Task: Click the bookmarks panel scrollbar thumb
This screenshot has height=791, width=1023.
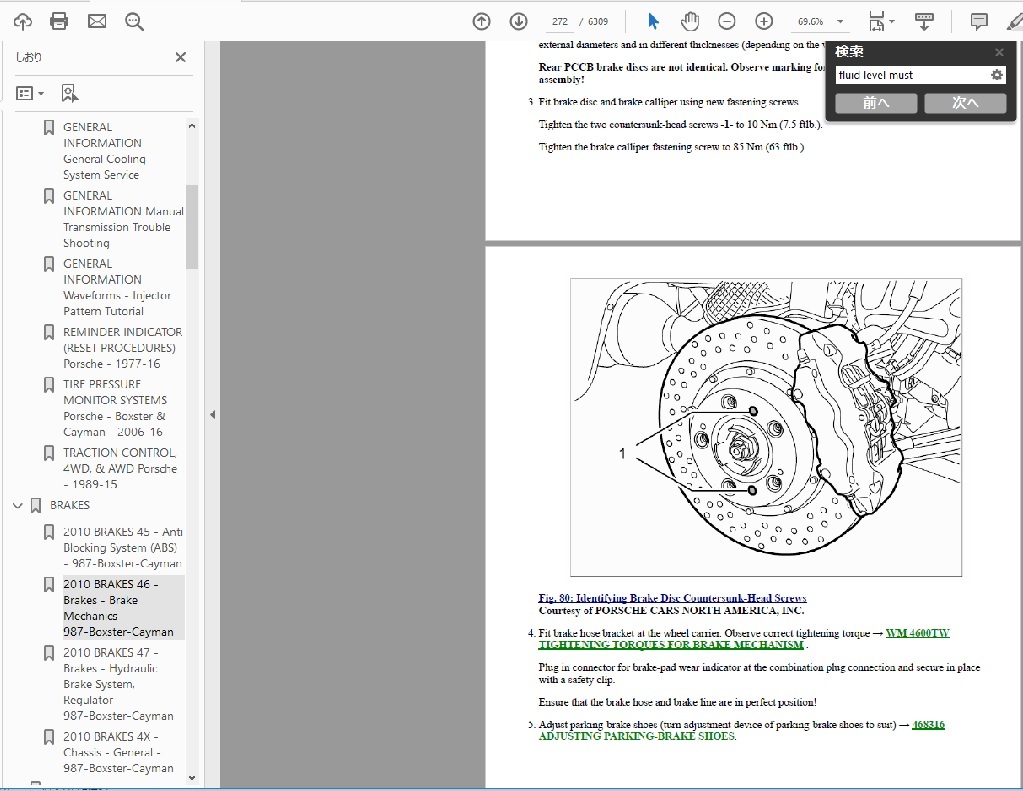Action: point(192,226)
